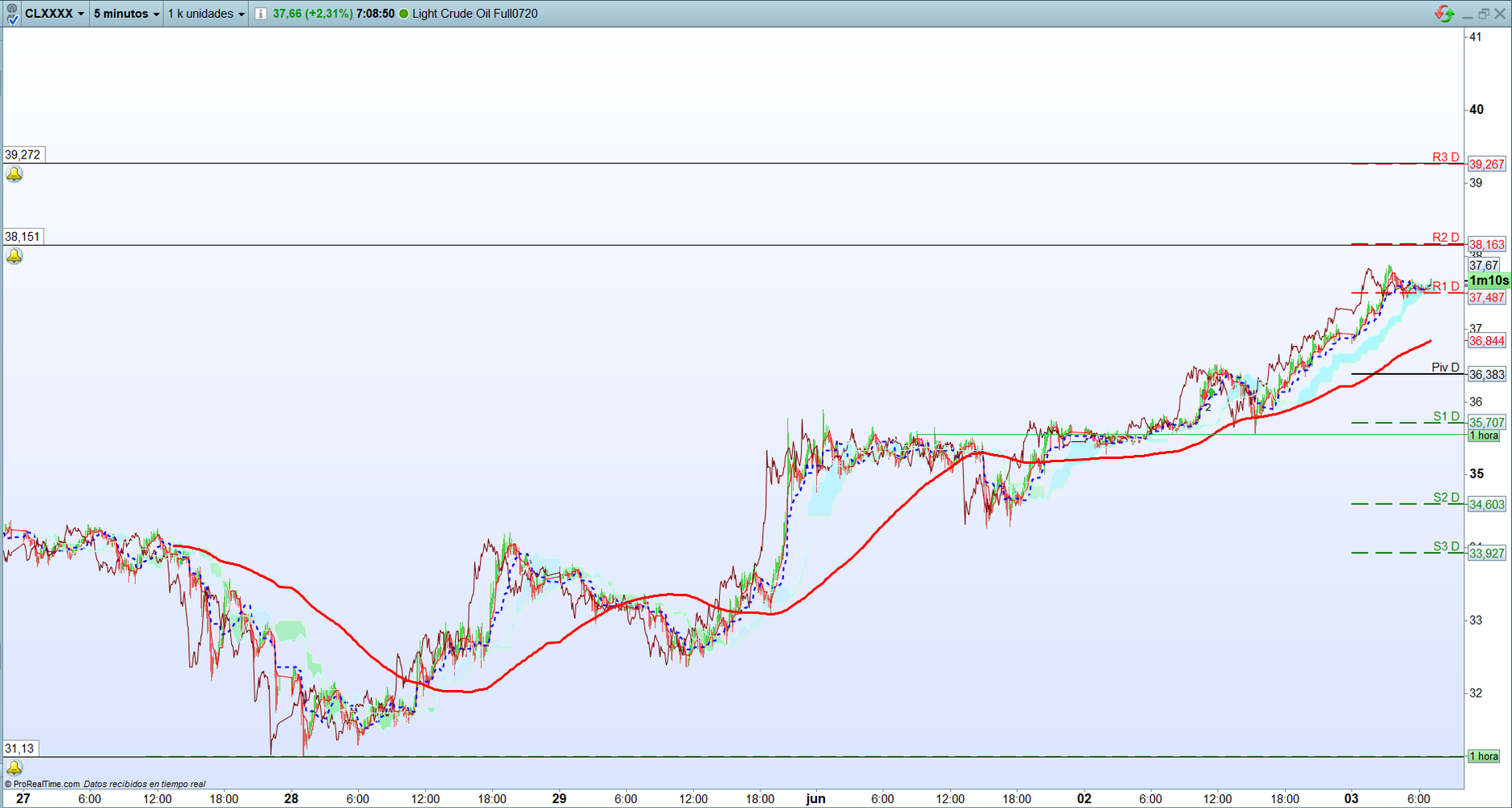
Task: Click the 40 price level on scale
Action: [1476, 109]
